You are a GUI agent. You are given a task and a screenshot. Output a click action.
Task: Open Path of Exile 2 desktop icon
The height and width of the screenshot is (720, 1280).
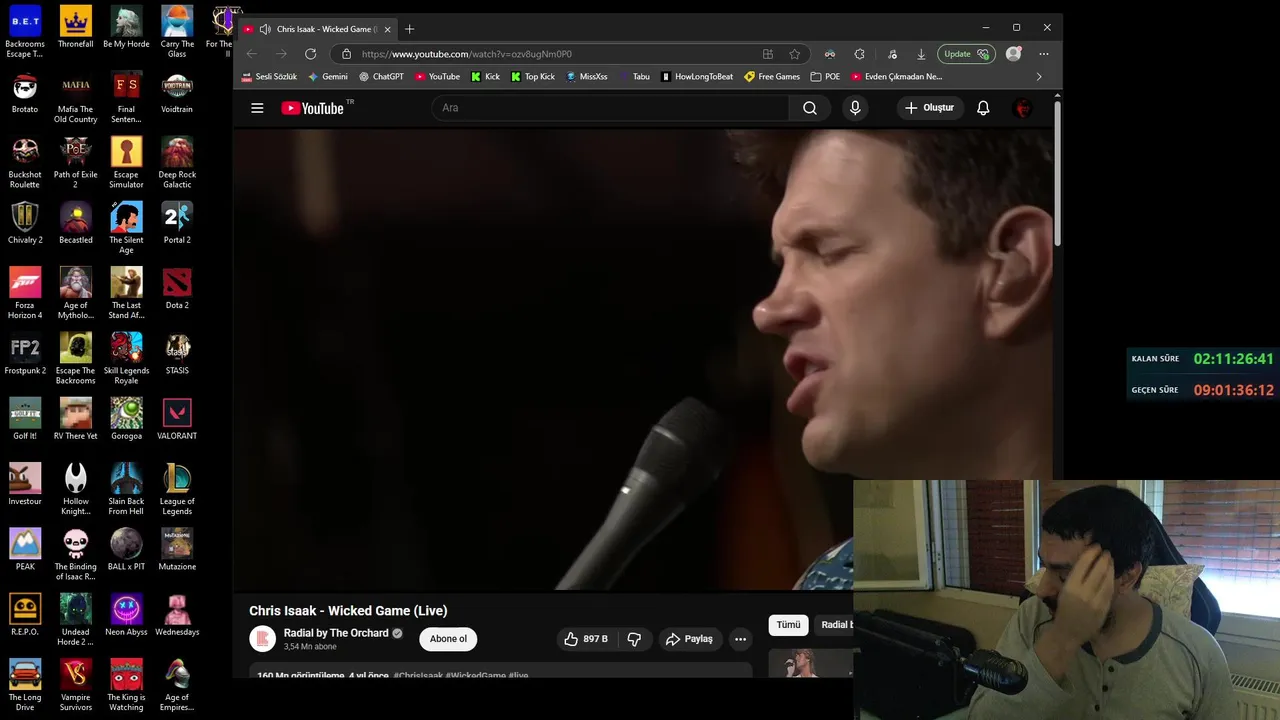(76, 163)
